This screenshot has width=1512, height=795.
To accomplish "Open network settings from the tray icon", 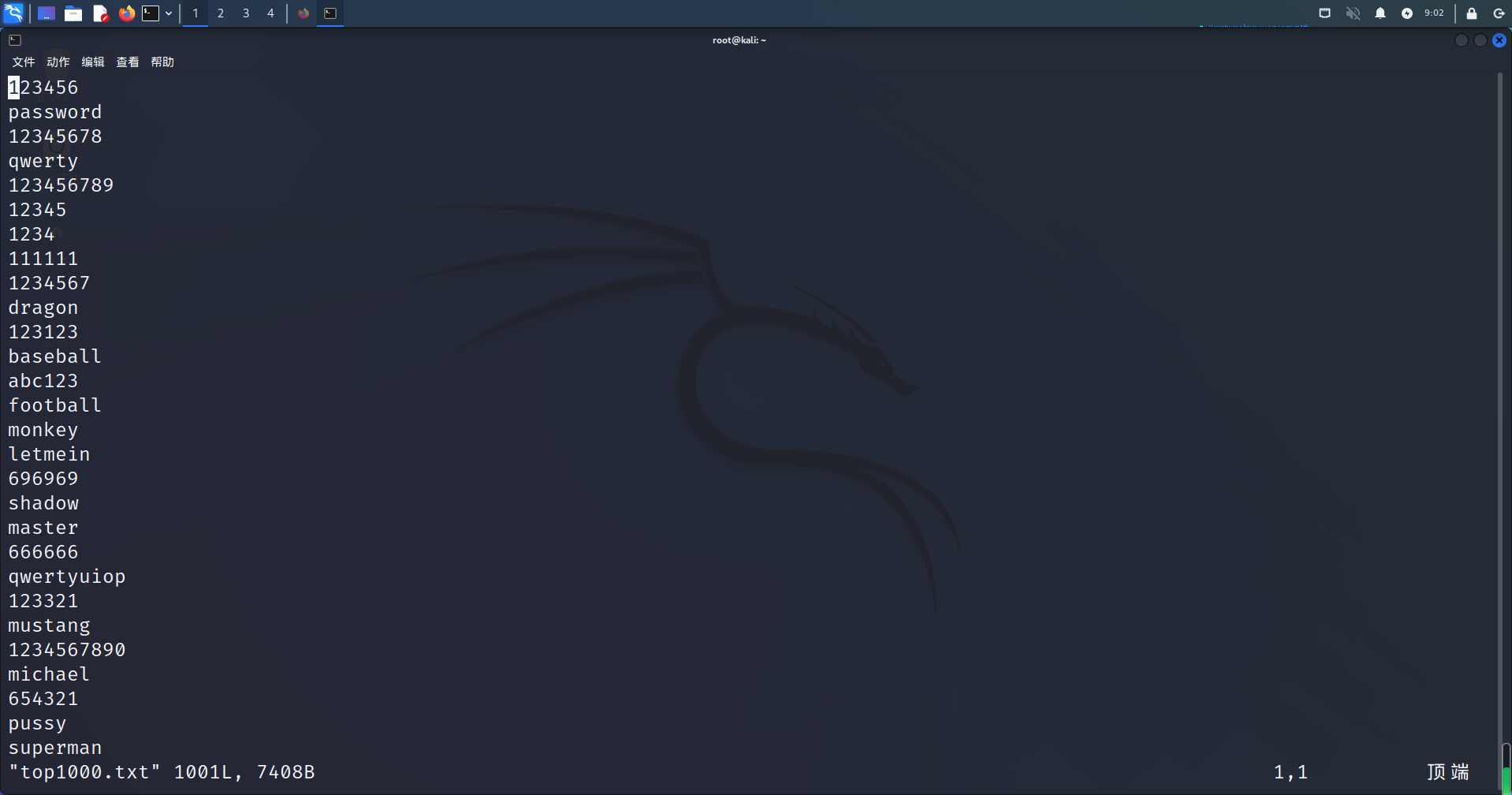I will 1324,13.
